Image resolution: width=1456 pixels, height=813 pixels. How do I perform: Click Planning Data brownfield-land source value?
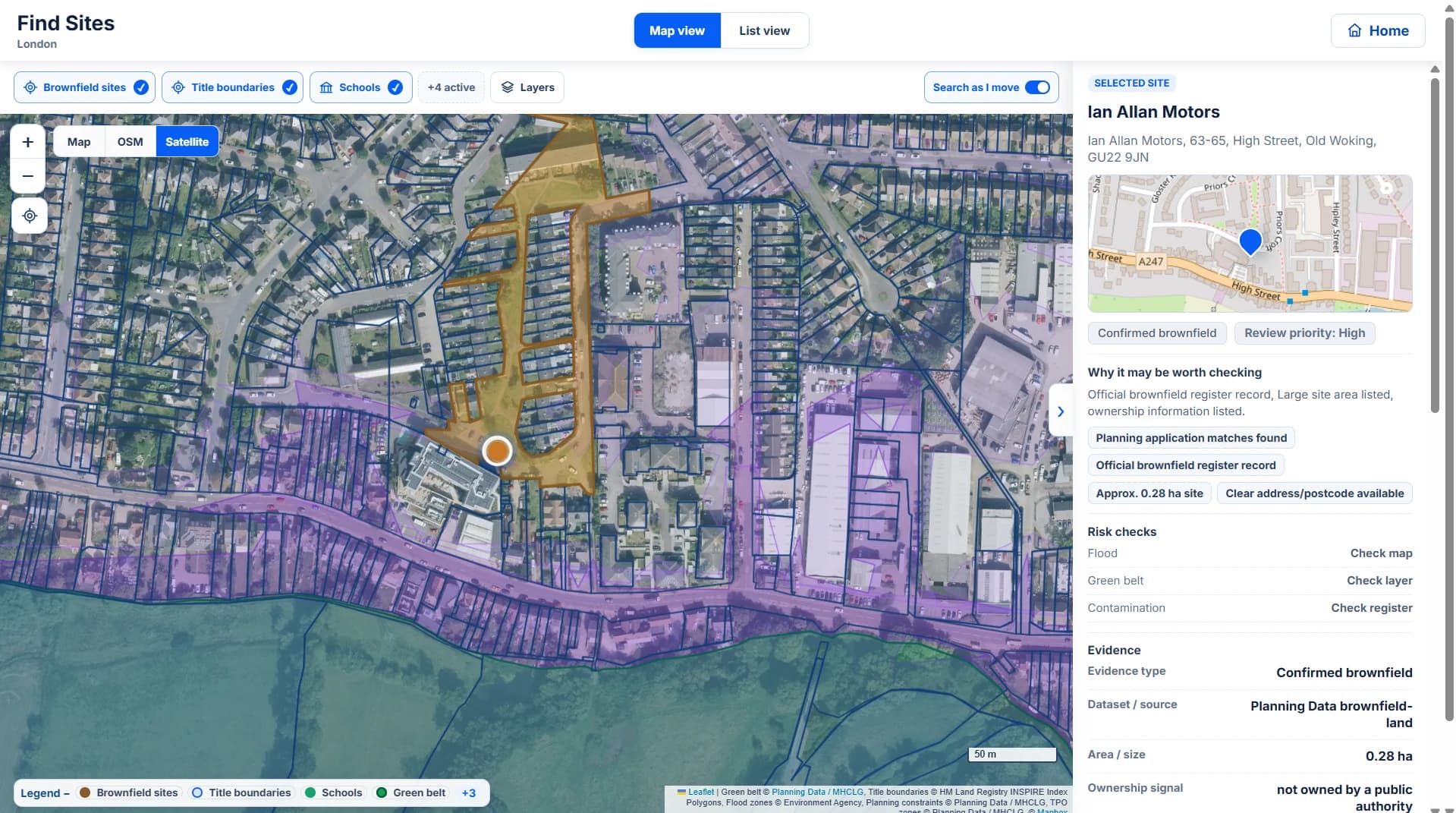[1331, 714]
